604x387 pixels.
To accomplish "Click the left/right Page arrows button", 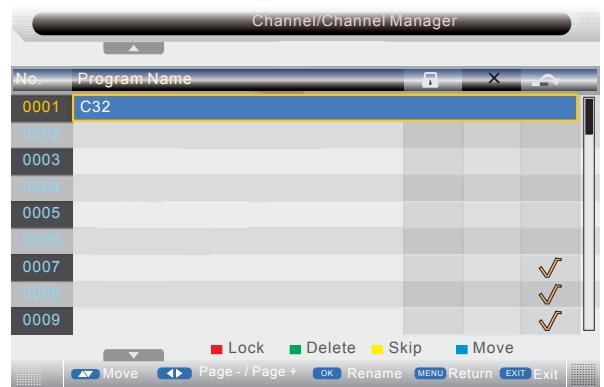I will tap(174, 373).
